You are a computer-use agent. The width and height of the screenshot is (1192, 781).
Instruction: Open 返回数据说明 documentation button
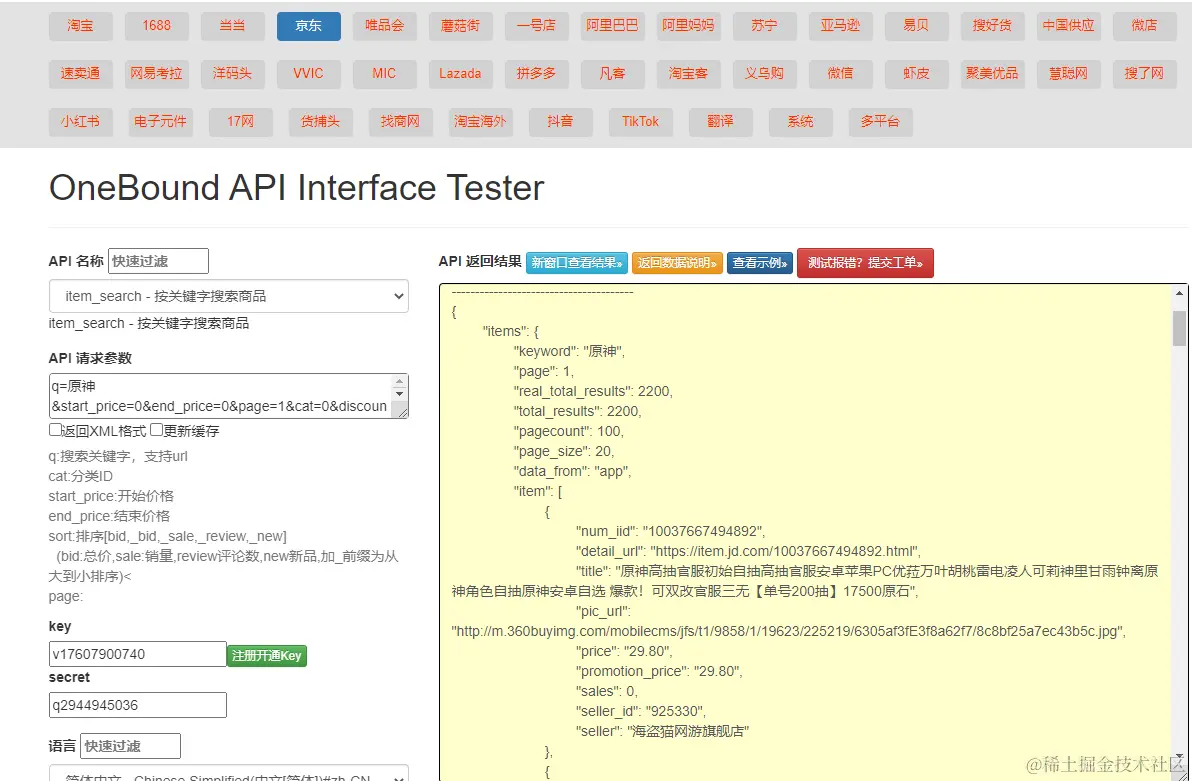tap(677, 263)
